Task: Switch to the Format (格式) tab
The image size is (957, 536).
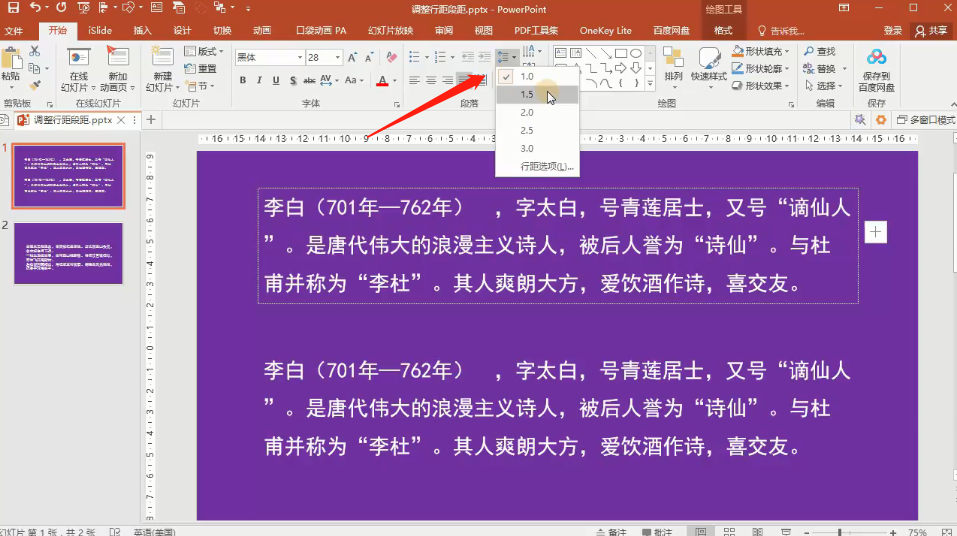Action: click(723, 31)
